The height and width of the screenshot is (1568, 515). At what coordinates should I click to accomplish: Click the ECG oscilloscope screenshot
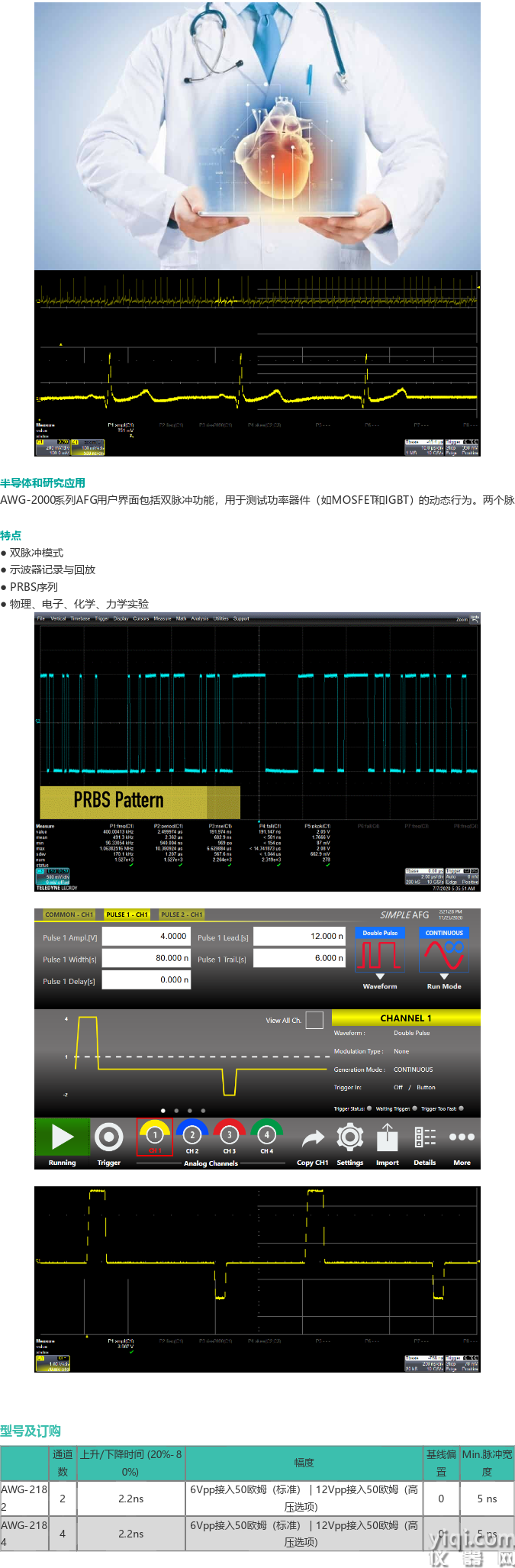pos(257,363)
